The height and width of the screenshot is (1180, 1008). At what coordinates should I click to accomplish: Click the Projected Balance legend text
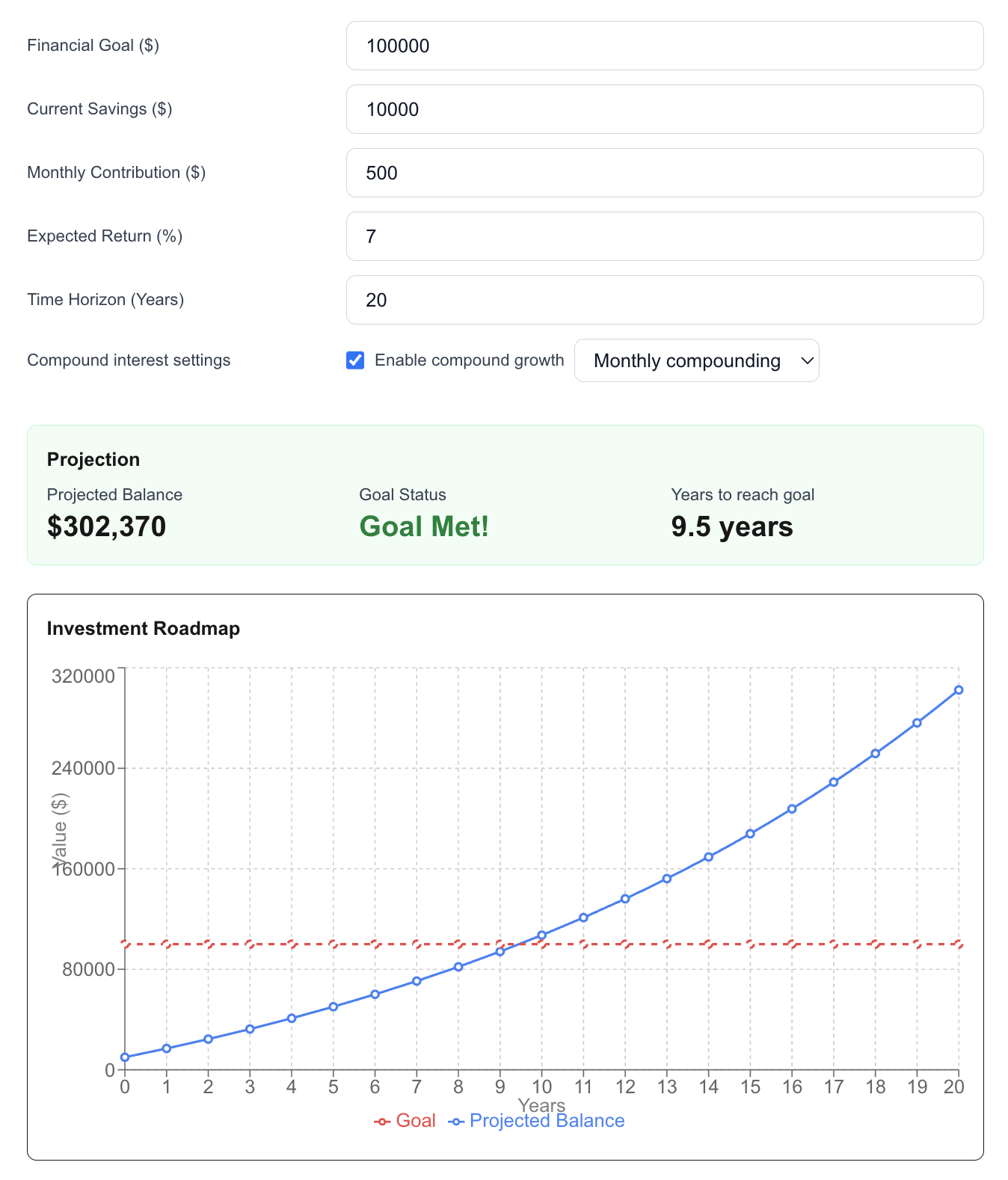pyautogui.click(x=547, y=1121)
